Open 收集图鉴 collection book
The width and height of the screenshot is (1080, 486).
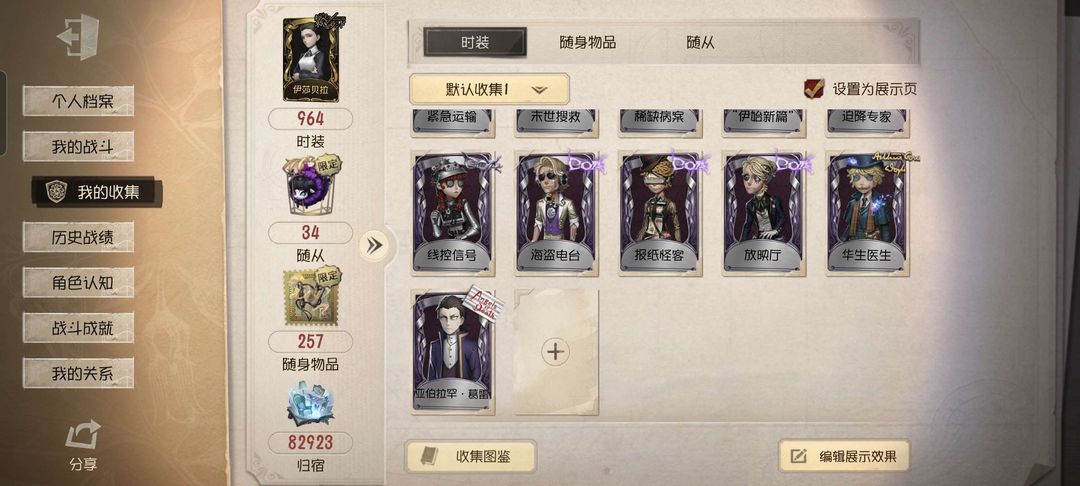[x=470, y=456]
